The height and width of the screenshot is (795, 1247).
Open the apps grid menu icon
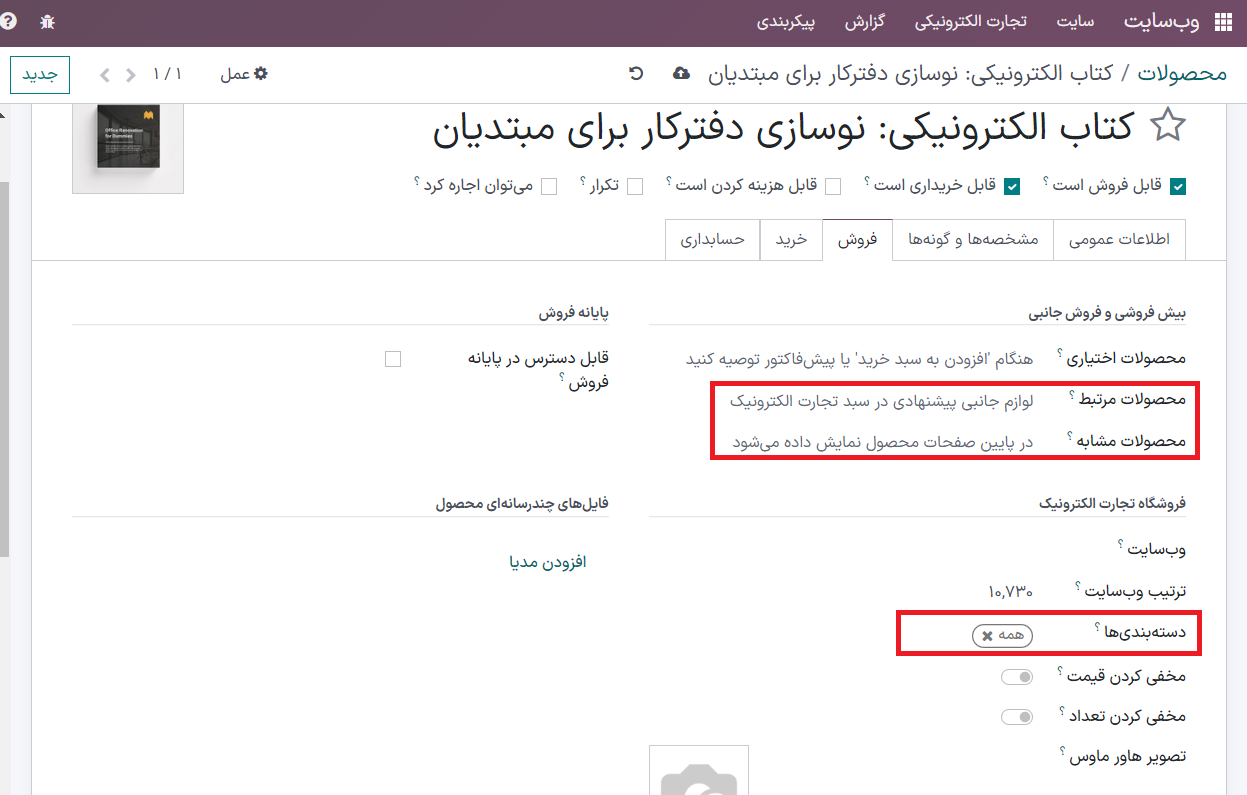click(1223, 22)
